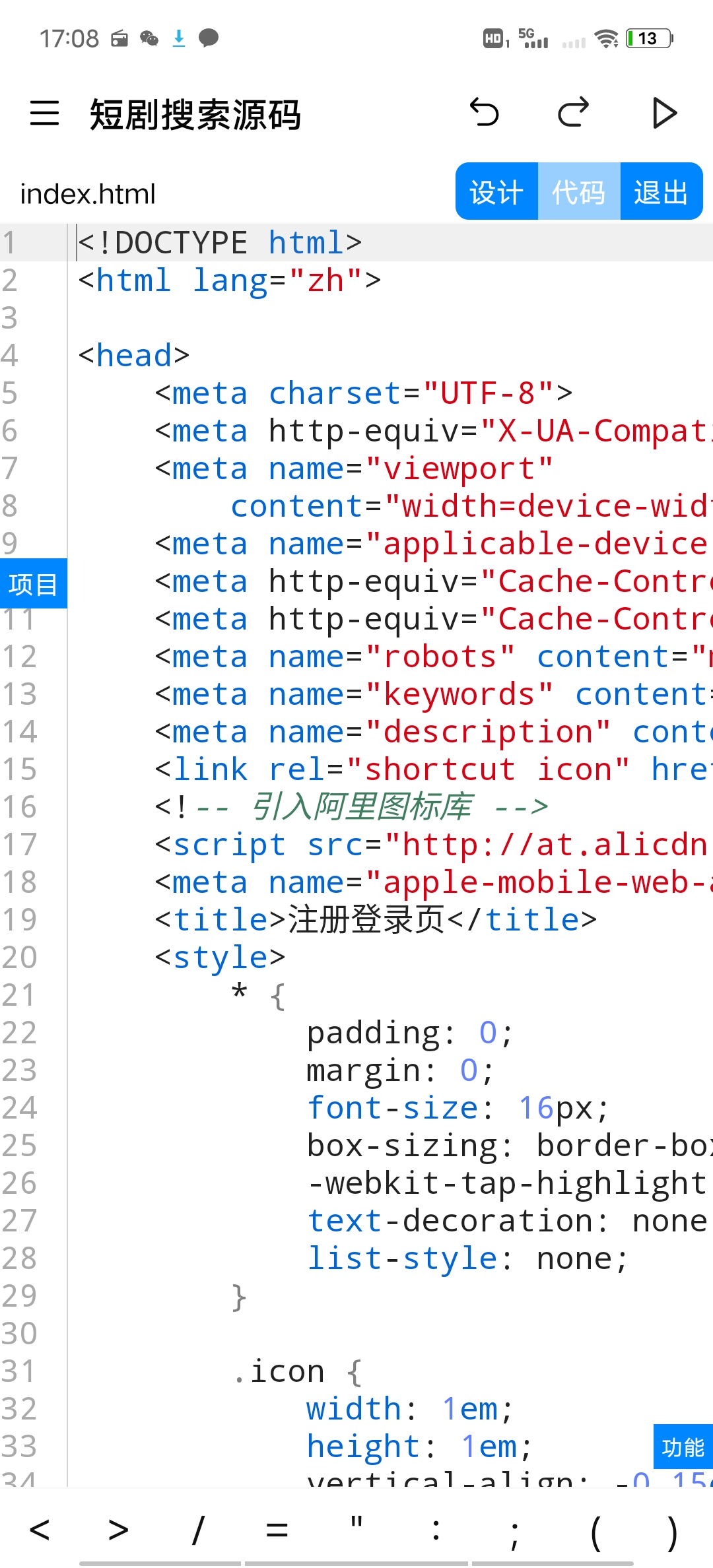This screenshot has height=1568, width=713.
Task: Insert the < symbol key
Action: coord(40,1530)
